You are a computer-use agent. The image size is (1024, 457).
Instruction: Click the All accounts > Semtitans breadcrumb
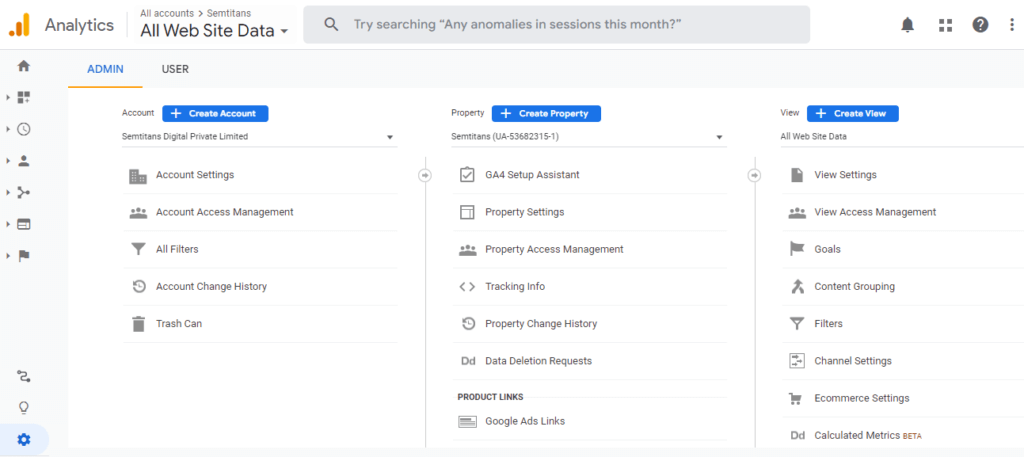click(x=195, y=13)
